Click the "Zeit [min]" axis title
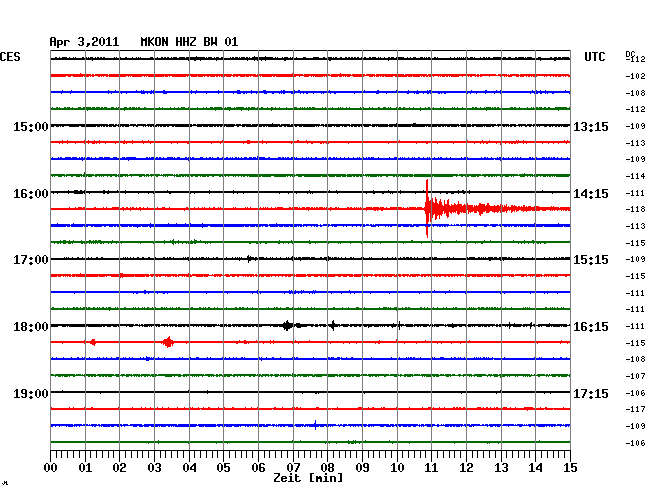650x494 pixels. tap(308, 478)
